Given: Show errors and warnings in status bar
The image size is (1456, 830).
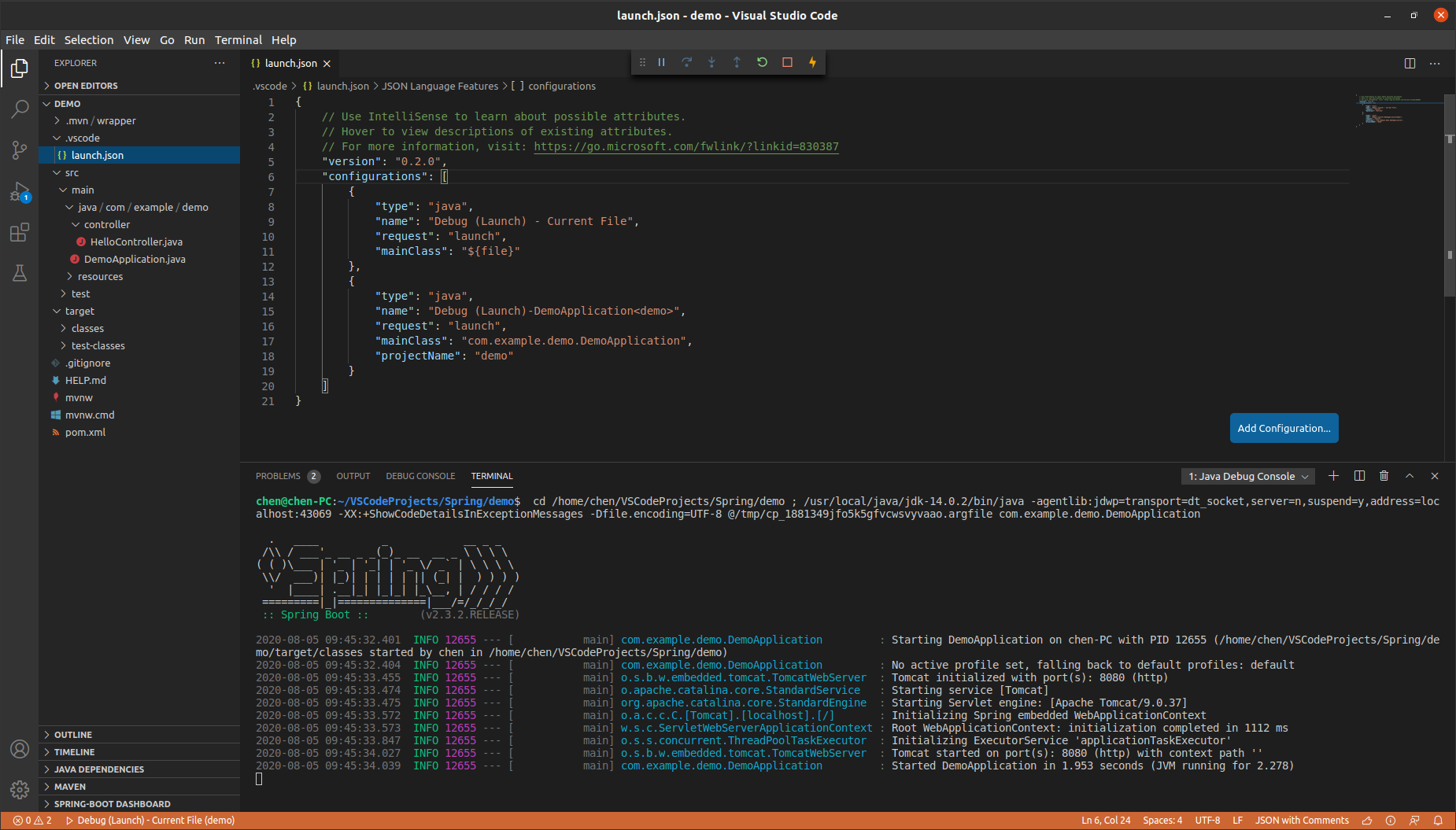Looking at the screenshot, I should click(x=32, y=821).
